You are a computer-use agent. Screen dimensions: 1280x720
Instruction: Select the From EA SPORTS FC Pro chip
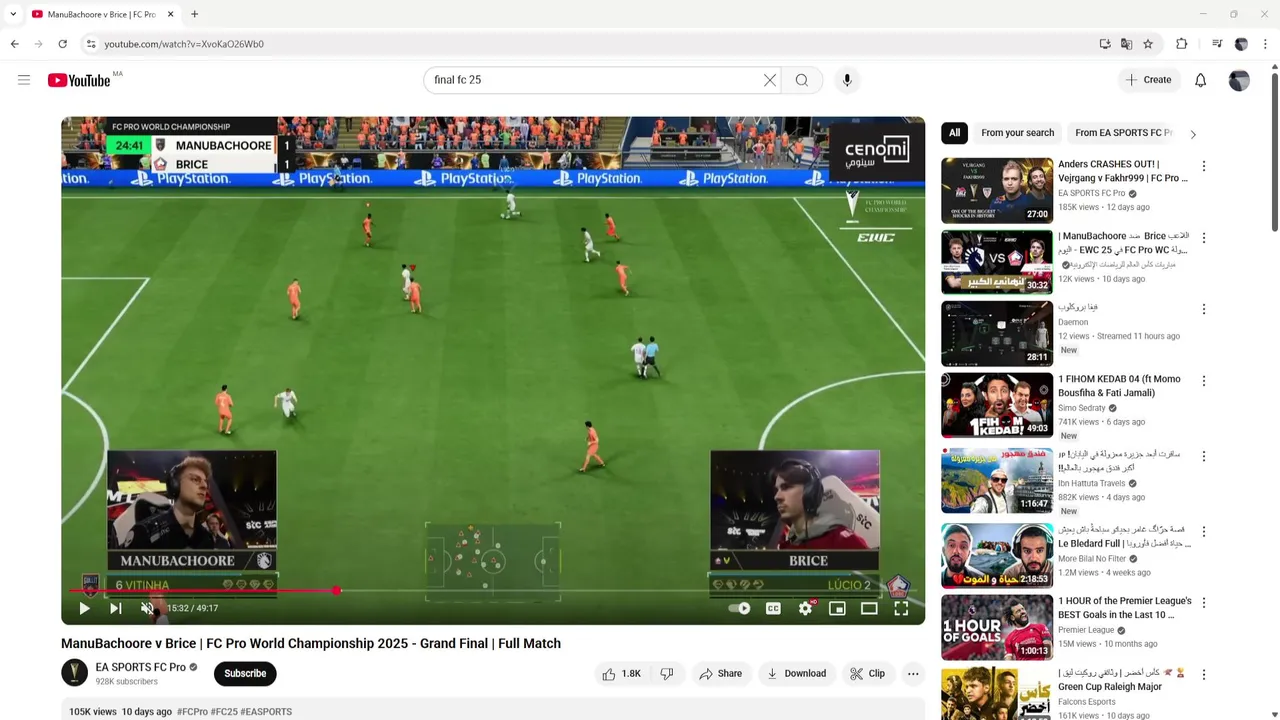[x=1122, y=133]
